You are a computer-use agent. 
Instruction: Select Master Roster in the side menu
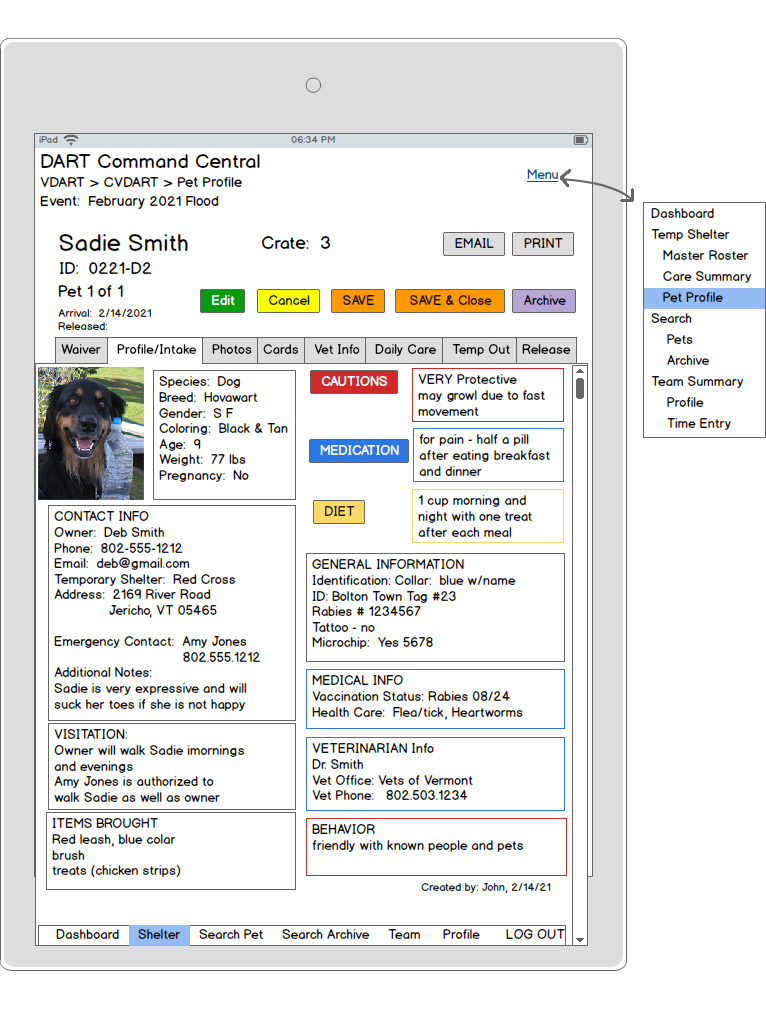coord(705,255)
